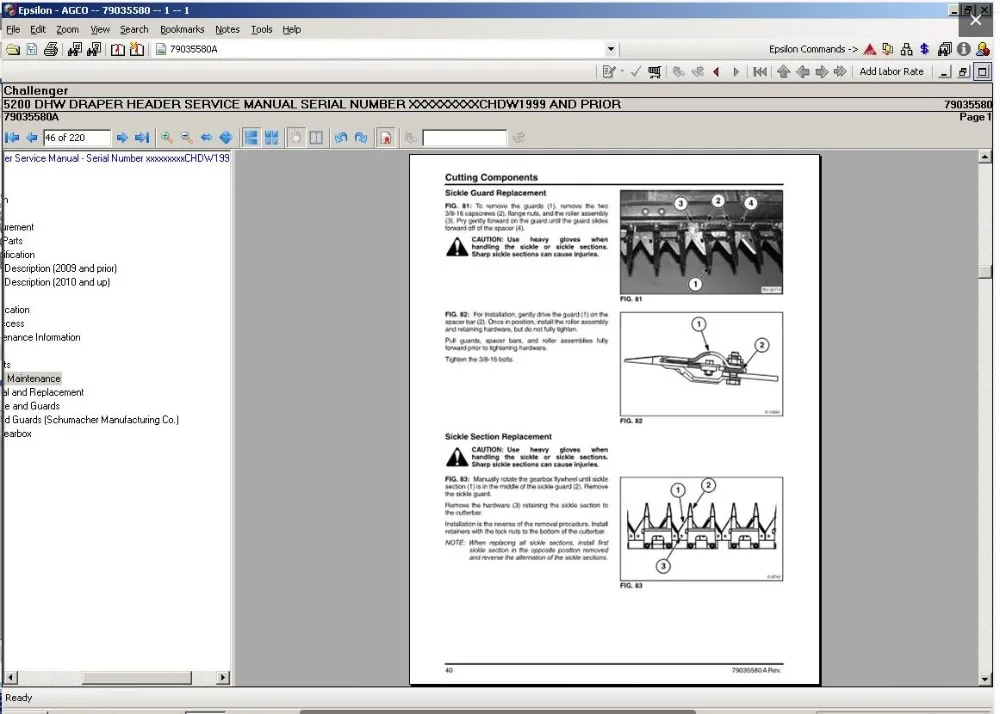Click the FIG. 81 sickle guard photo
Image resolution: width=1000 pixels, height=714 pixels.
[701, 242]
